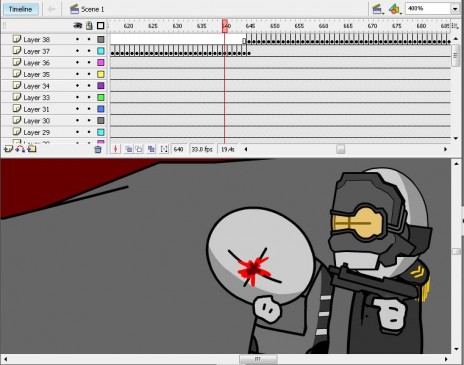Hide Layer 38 using its visibility dot
Screen dimensions: 464x365
coord(77,39)
